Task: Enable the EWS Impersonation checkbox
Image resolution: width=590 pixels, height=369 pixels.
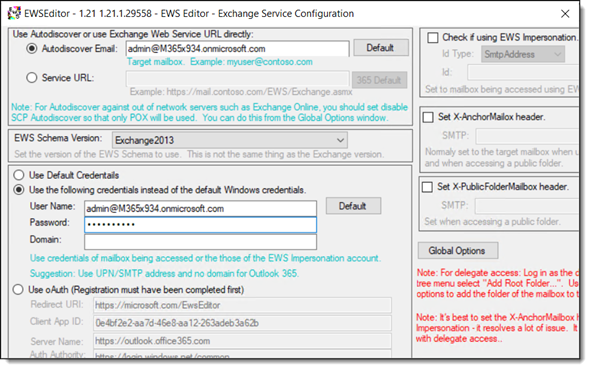Action: (x=433, y=38)
